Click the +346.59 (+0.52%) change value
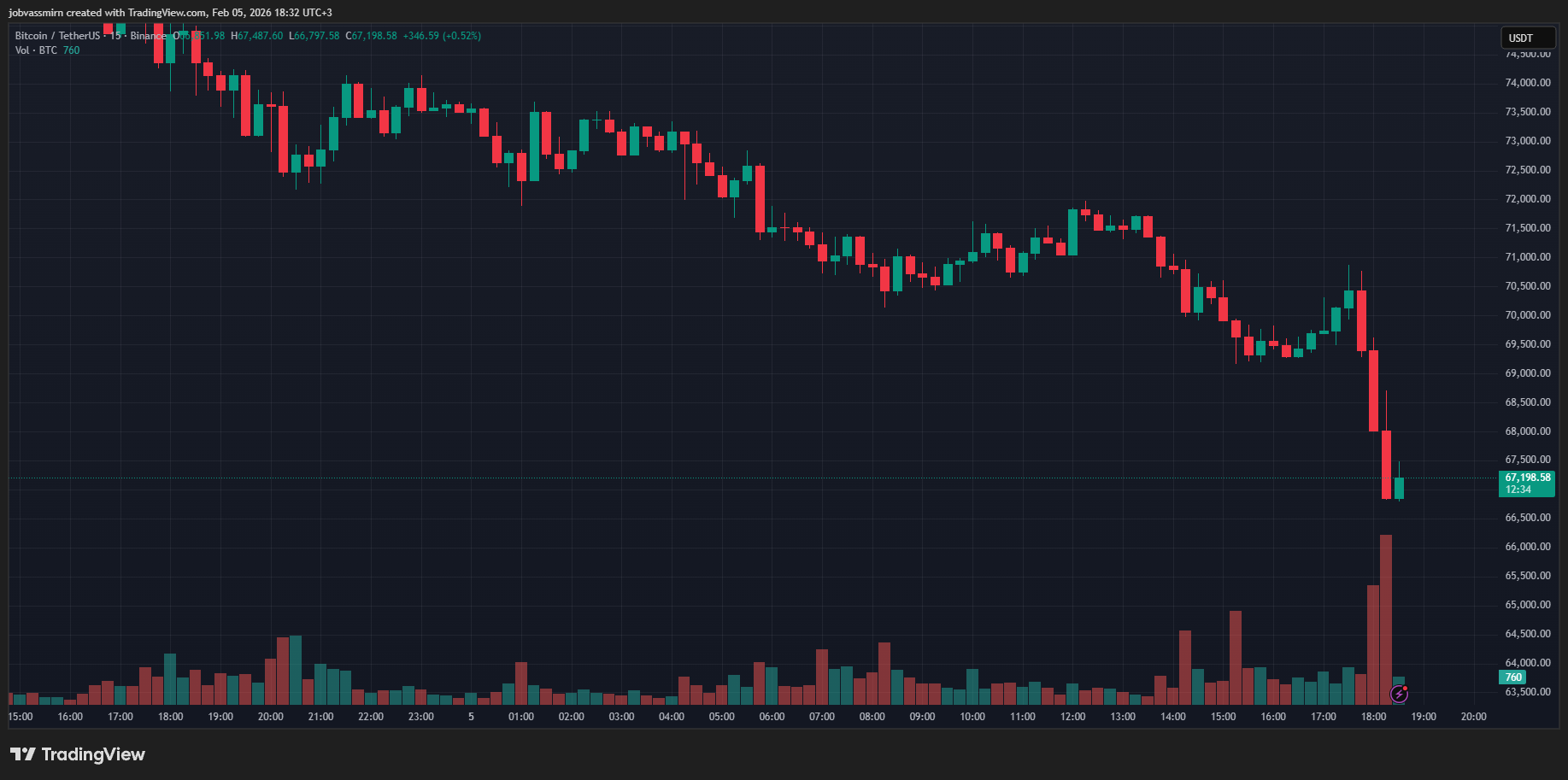This screenshot has width=1568, height=780. pos(442,36)
